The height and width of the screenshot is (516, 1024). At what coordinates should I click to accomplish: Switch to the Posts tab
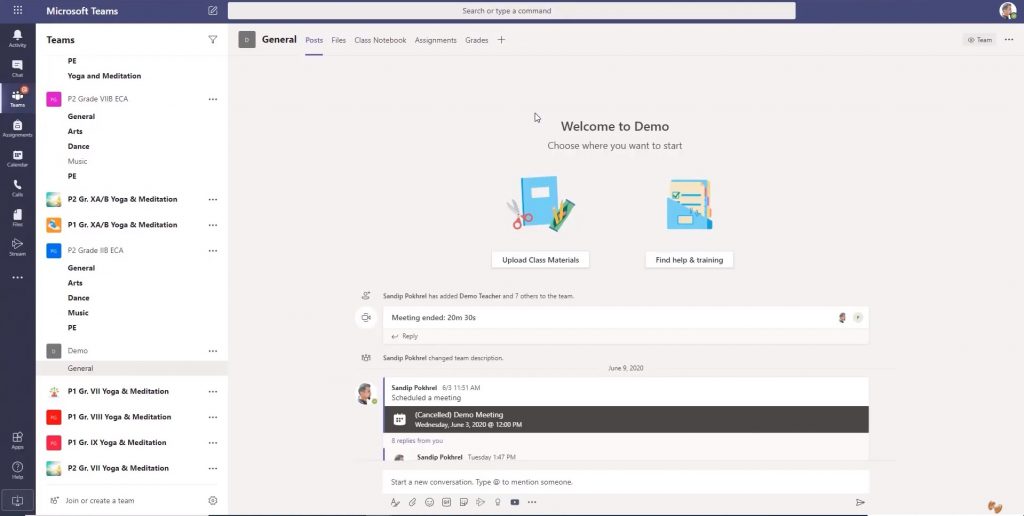(314, 40)
